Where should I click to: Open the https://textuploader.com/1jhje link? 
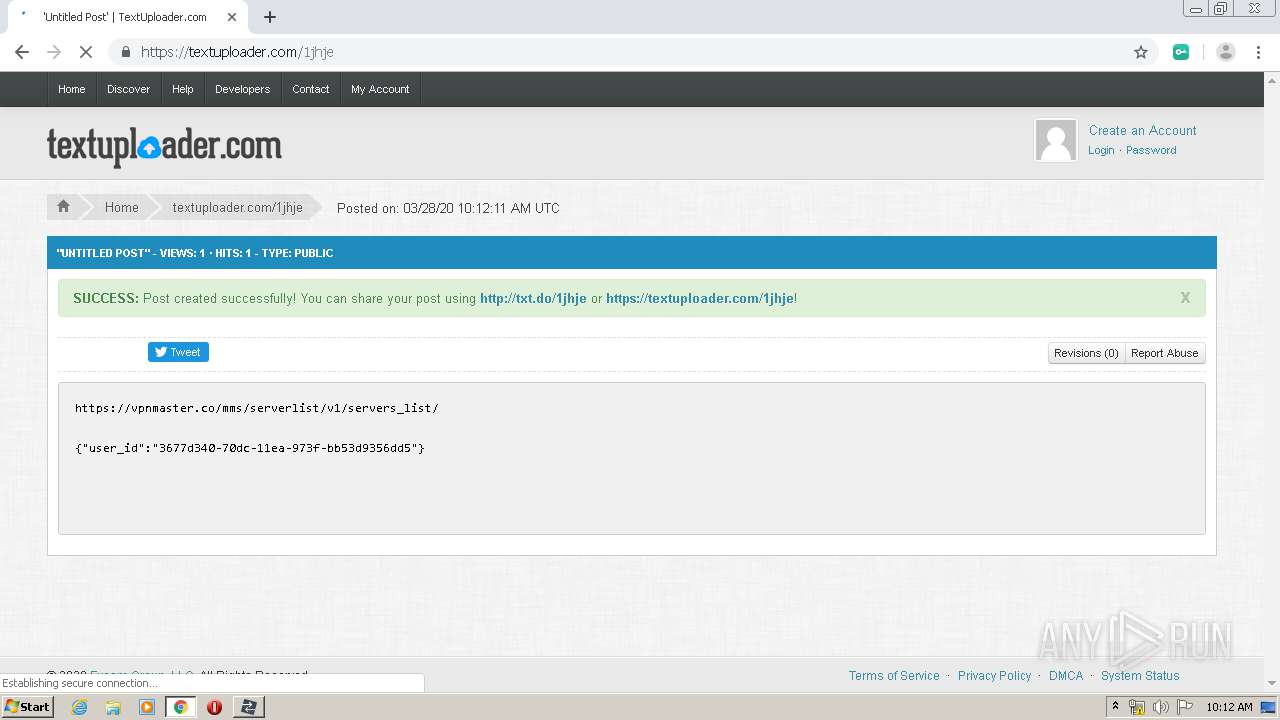tap(700, 298)
